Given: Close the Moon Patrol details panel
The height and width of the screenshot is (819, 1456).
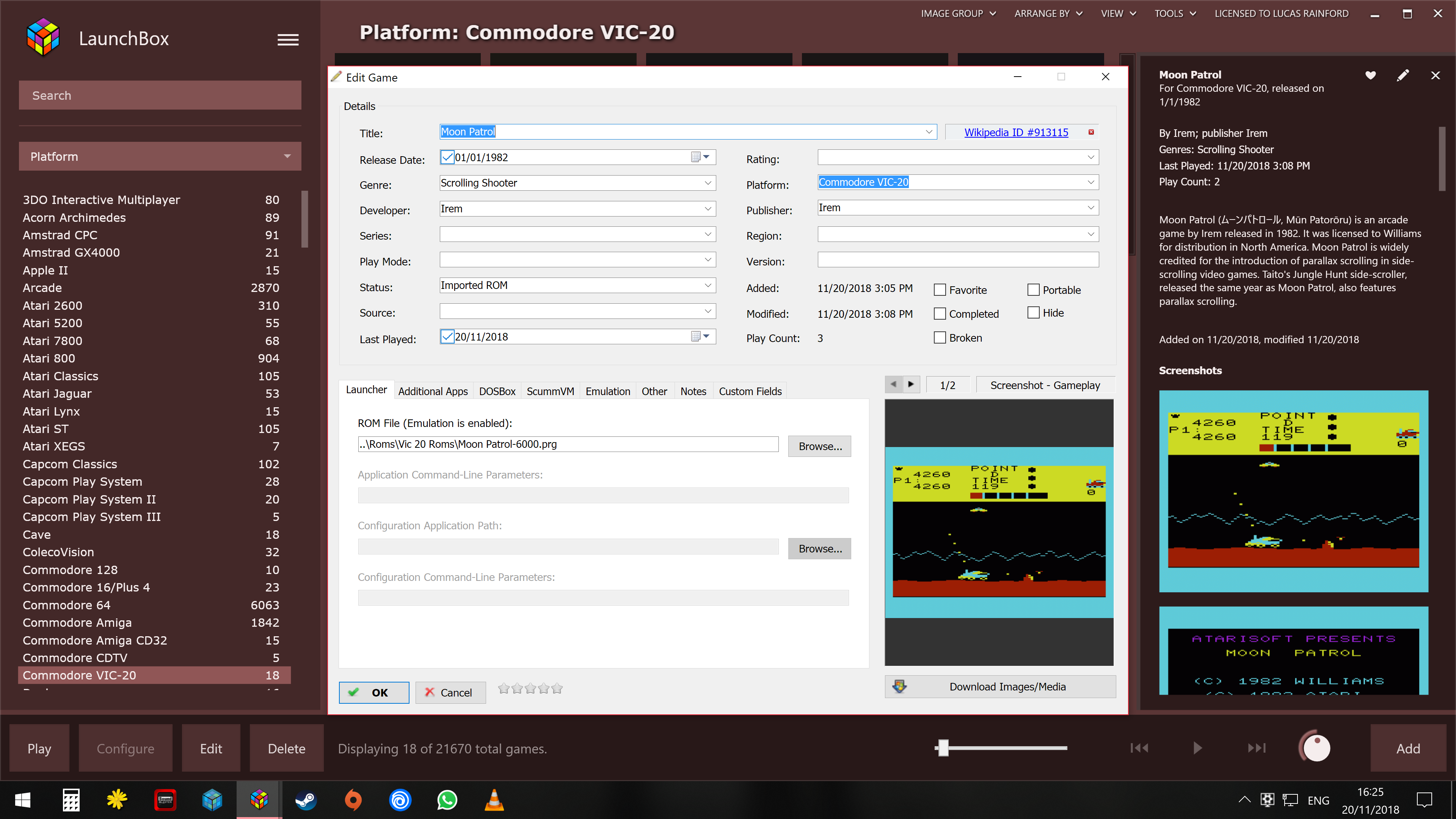Looking at the screenshot, I should [1435, 75].
